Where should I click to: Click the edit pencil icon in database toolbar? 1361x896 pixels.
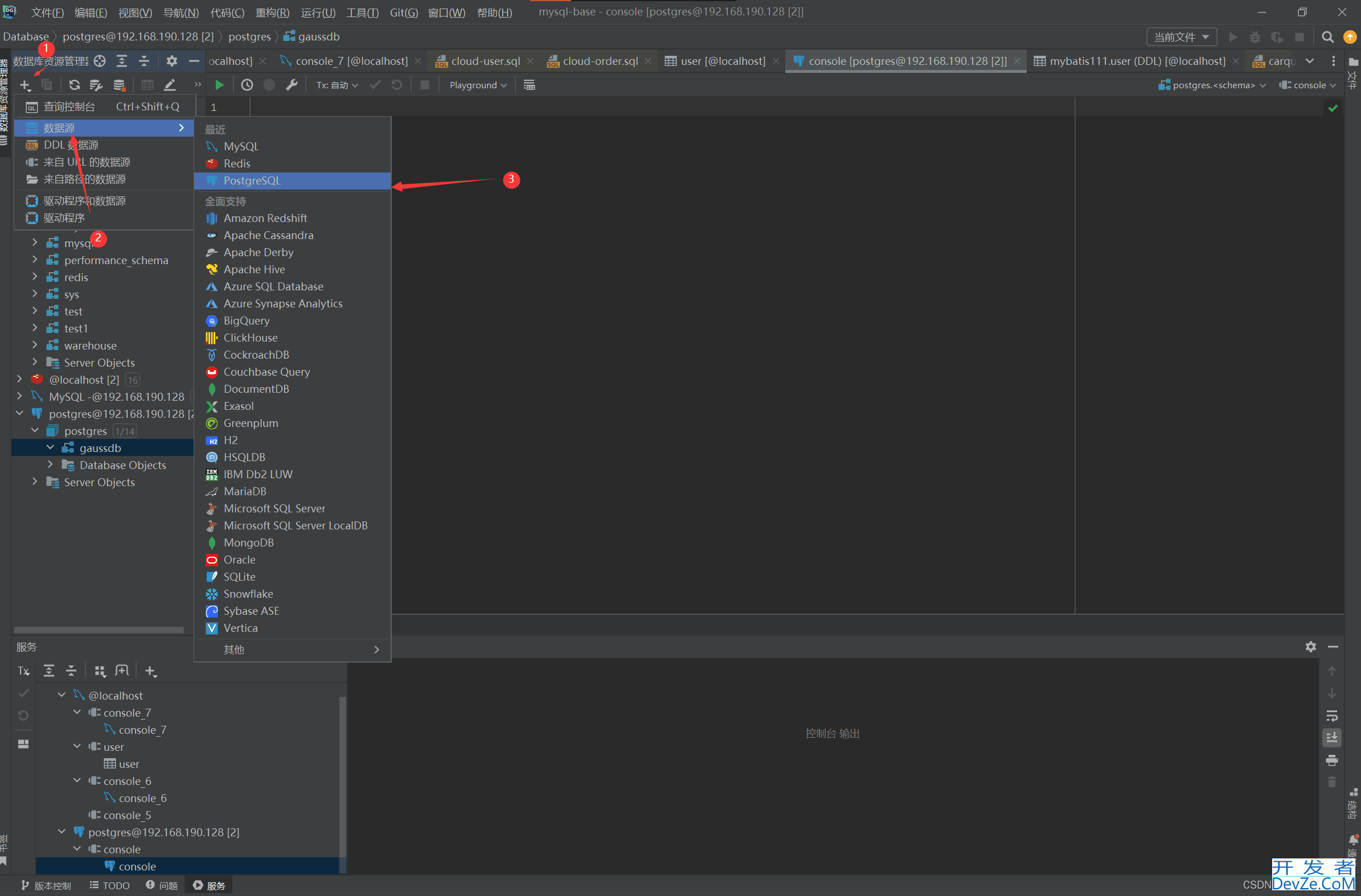169,85
